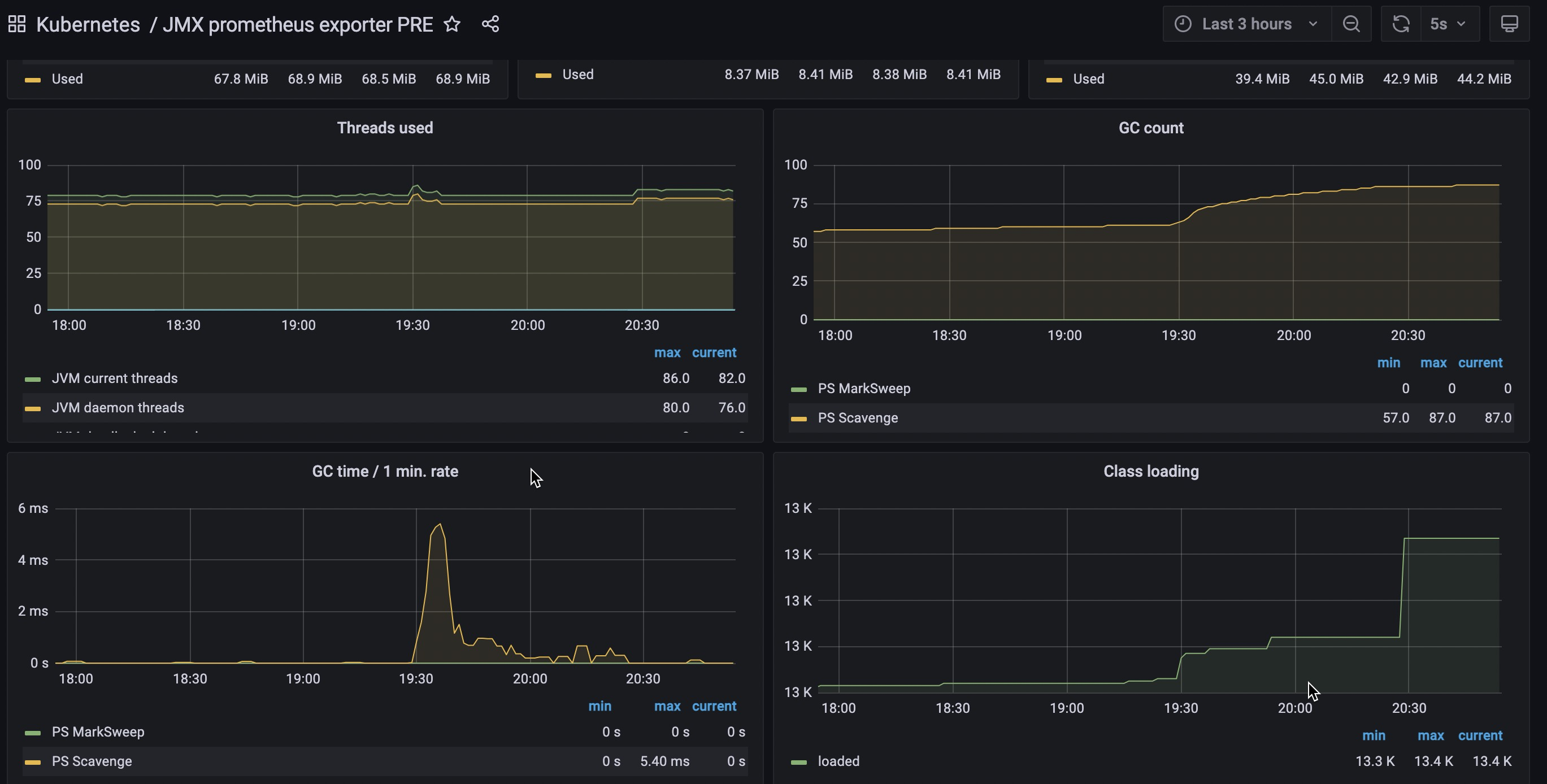Change color of JVM daemon threads swatch

32,408
